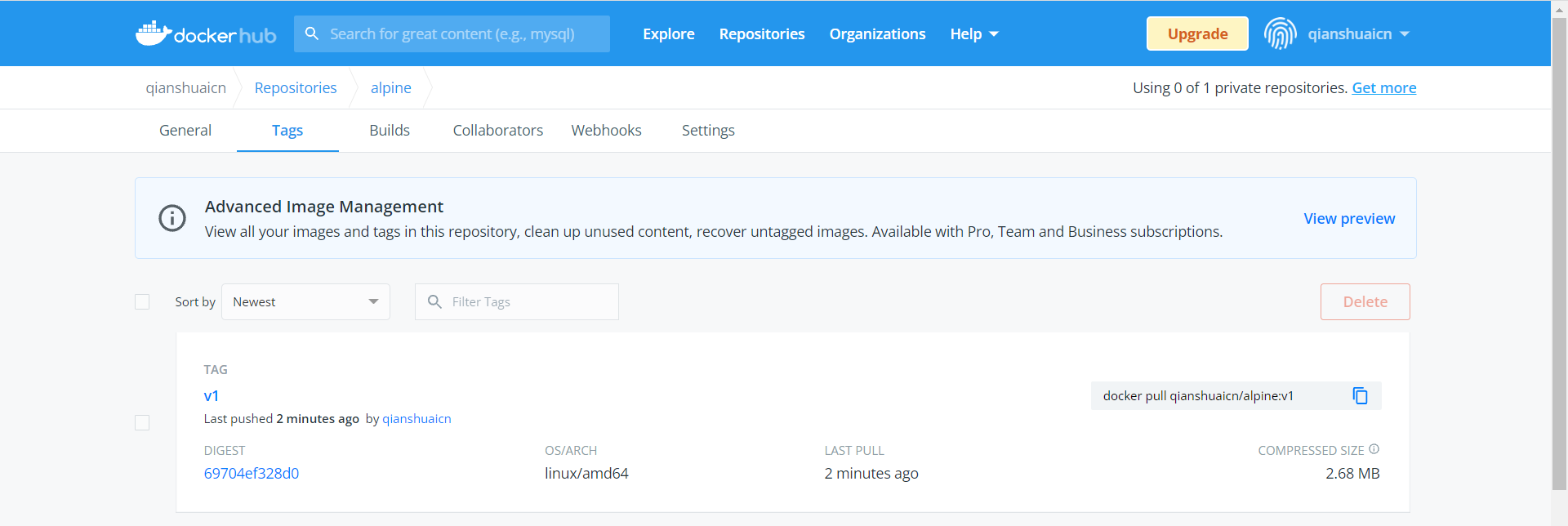Viewport: 1568px width, 526px height.
Task: Click the search magnifier icon in header
Action: (311, 33)
